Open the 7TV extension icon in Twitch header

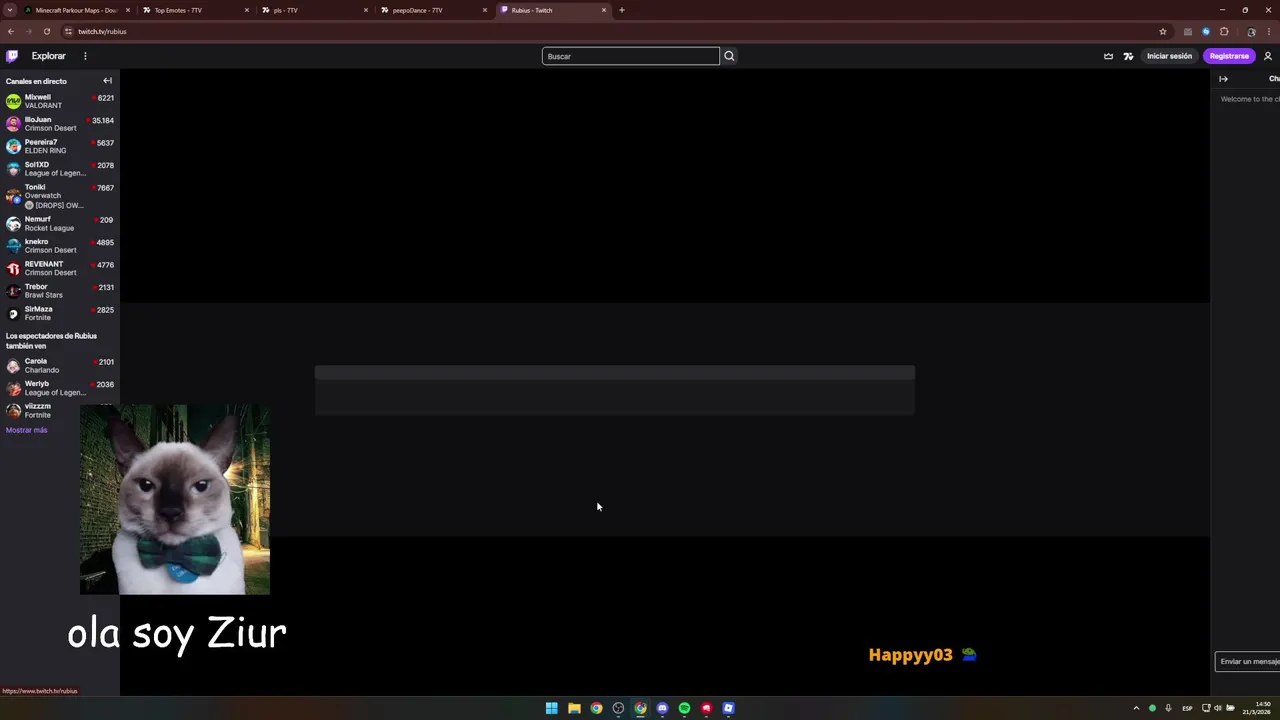(1128, 56)
